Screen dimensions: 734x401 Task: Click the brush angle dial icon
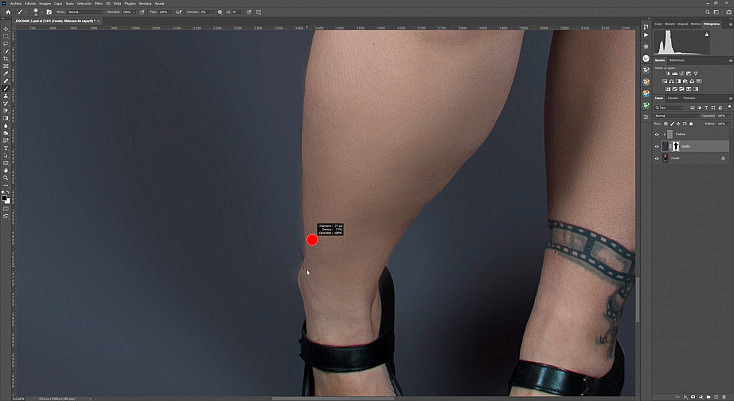pyautogui.click(x=228, y=12)
